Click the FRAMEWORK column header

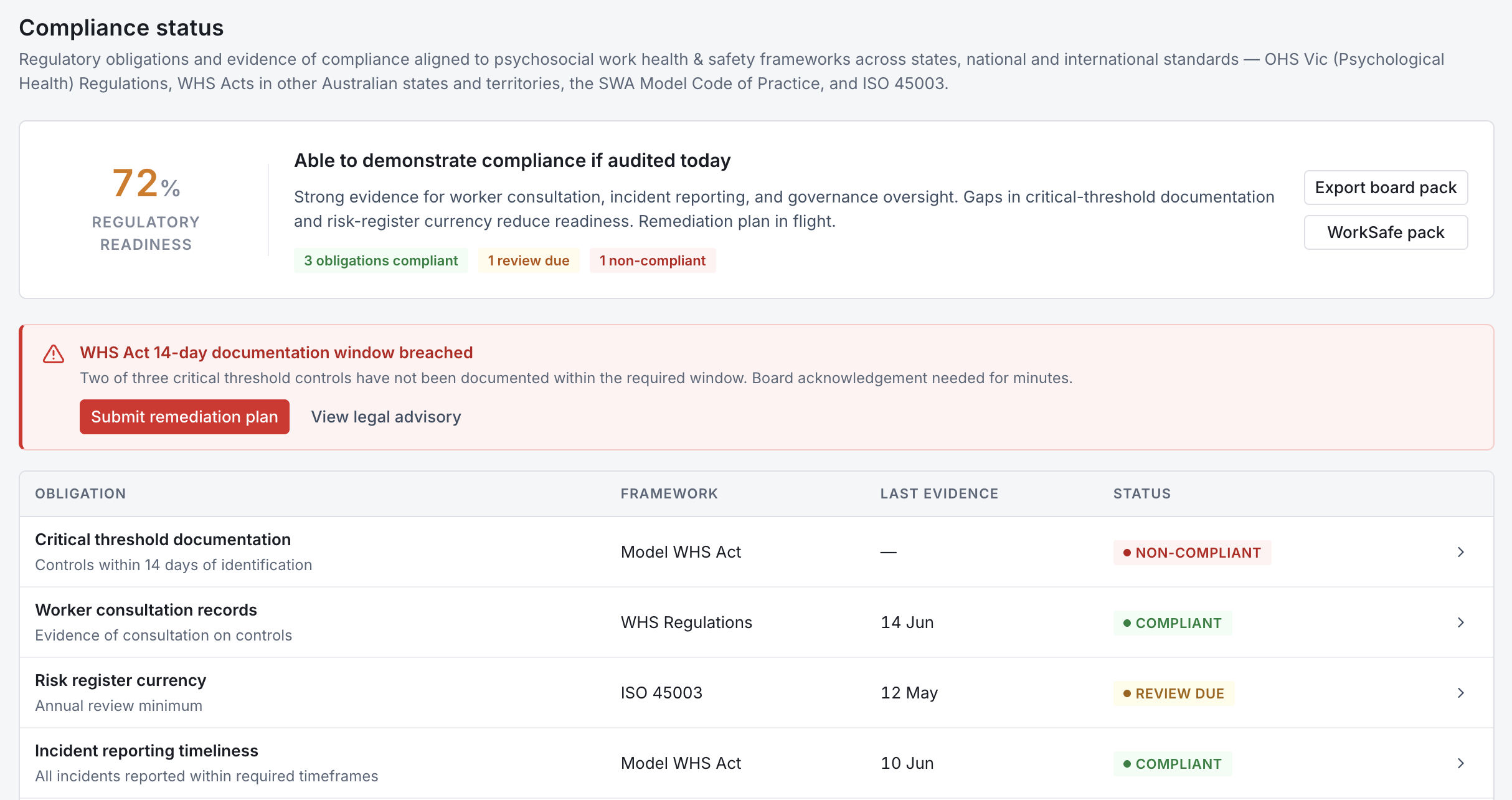tap(669, 493)
